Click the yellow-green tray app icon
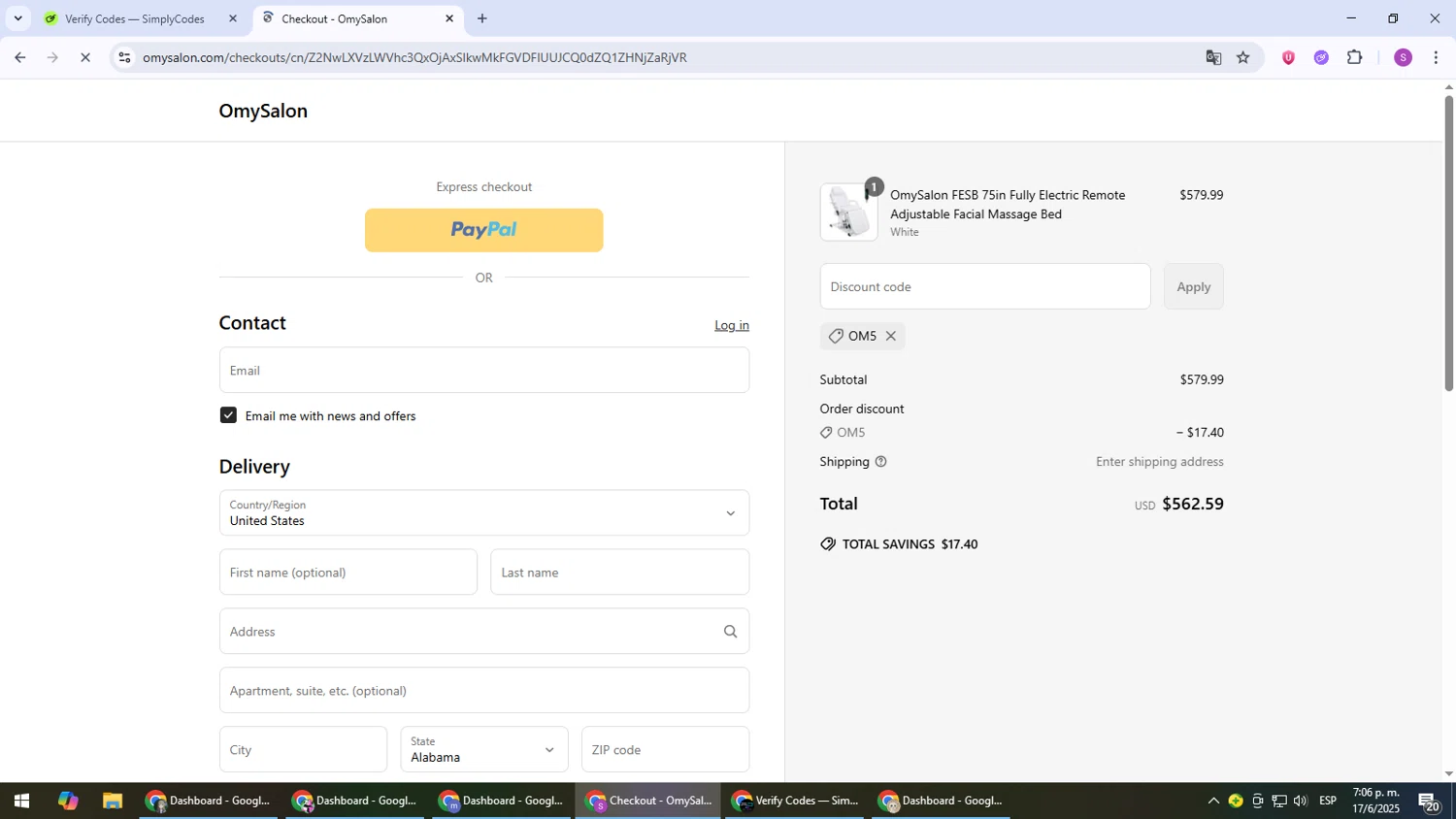This screenshot has width=1456, height=819. pyautogui.click(x=1236, y=801)
